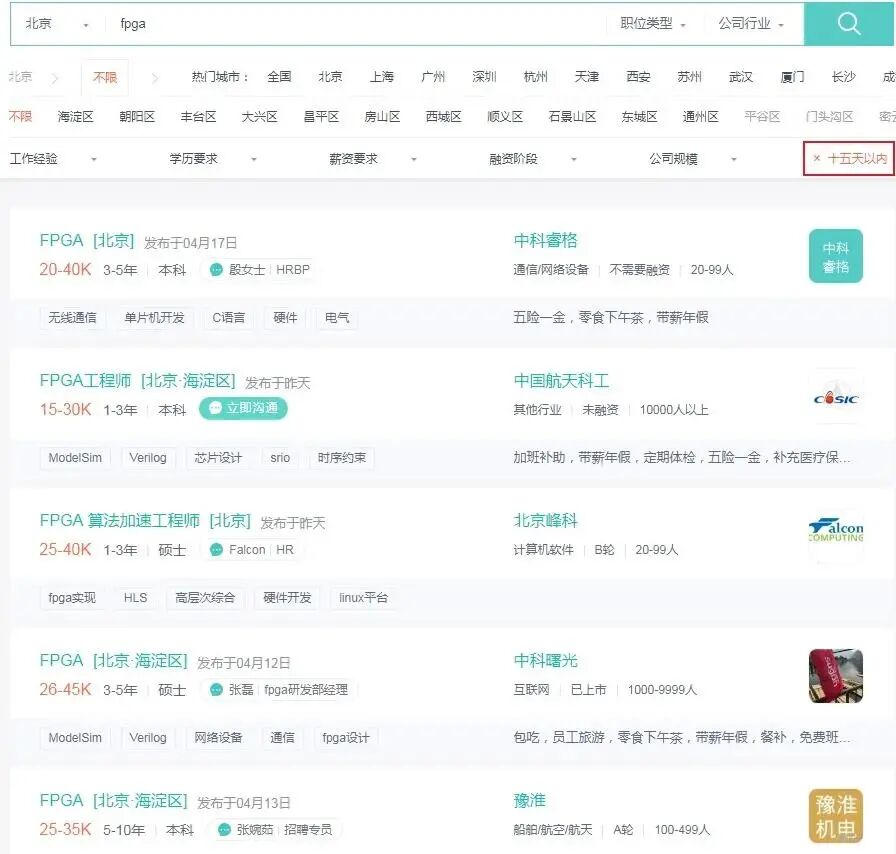Open FPGA工程师 [北京·海淀区] job
Image resolution: width=896 pixels, height=854 pixels.
coord(137,381)
